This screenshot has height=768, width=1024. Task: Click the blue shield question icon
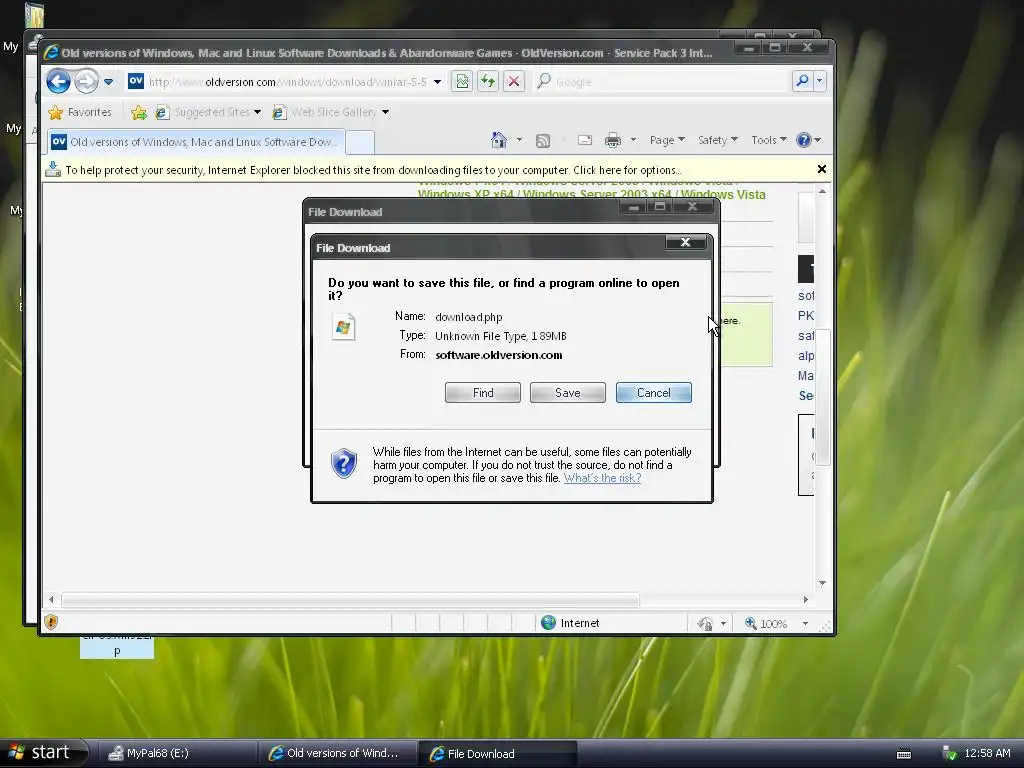click(x=344, y=463)
